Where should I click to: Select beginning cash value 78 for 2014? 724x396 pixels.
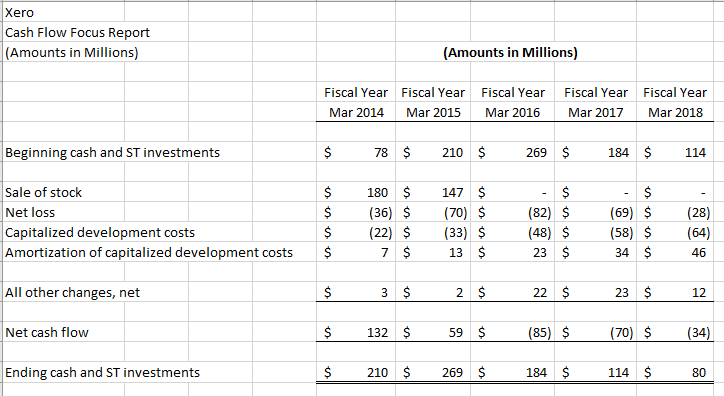[x=381, y=152]
